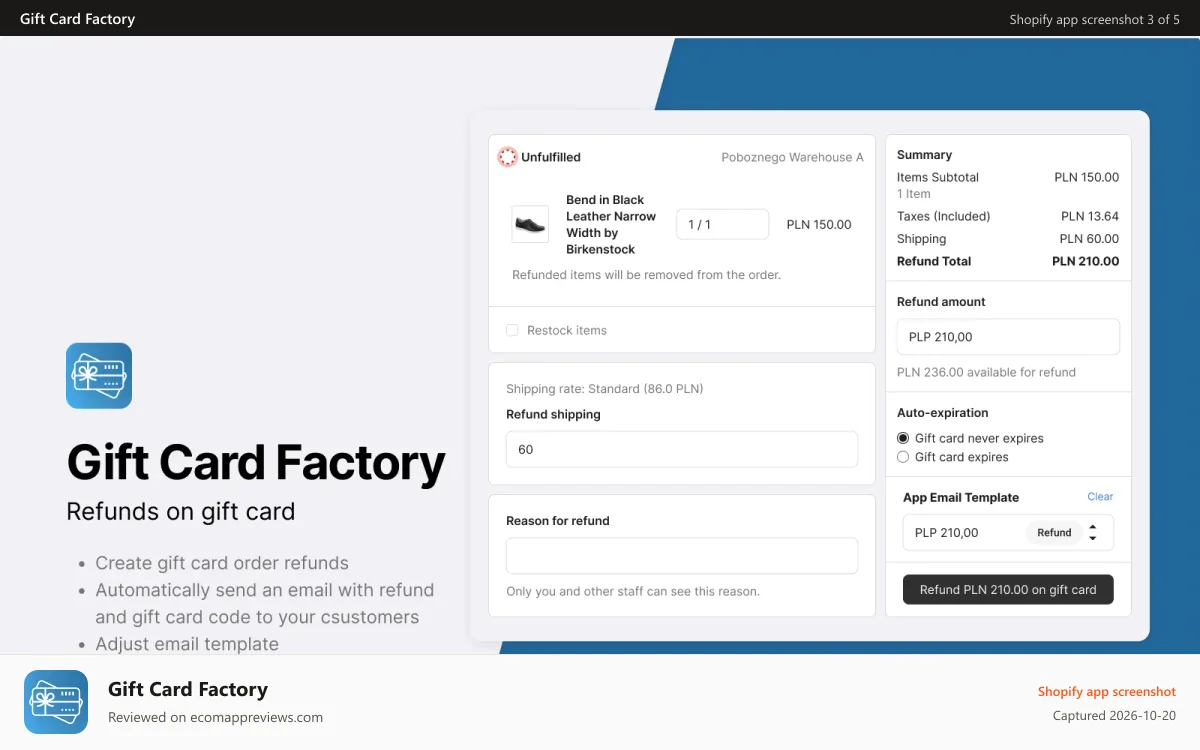
Task: Click the Shipping PLN 60.00 amount
Action: pos(1089,239)
